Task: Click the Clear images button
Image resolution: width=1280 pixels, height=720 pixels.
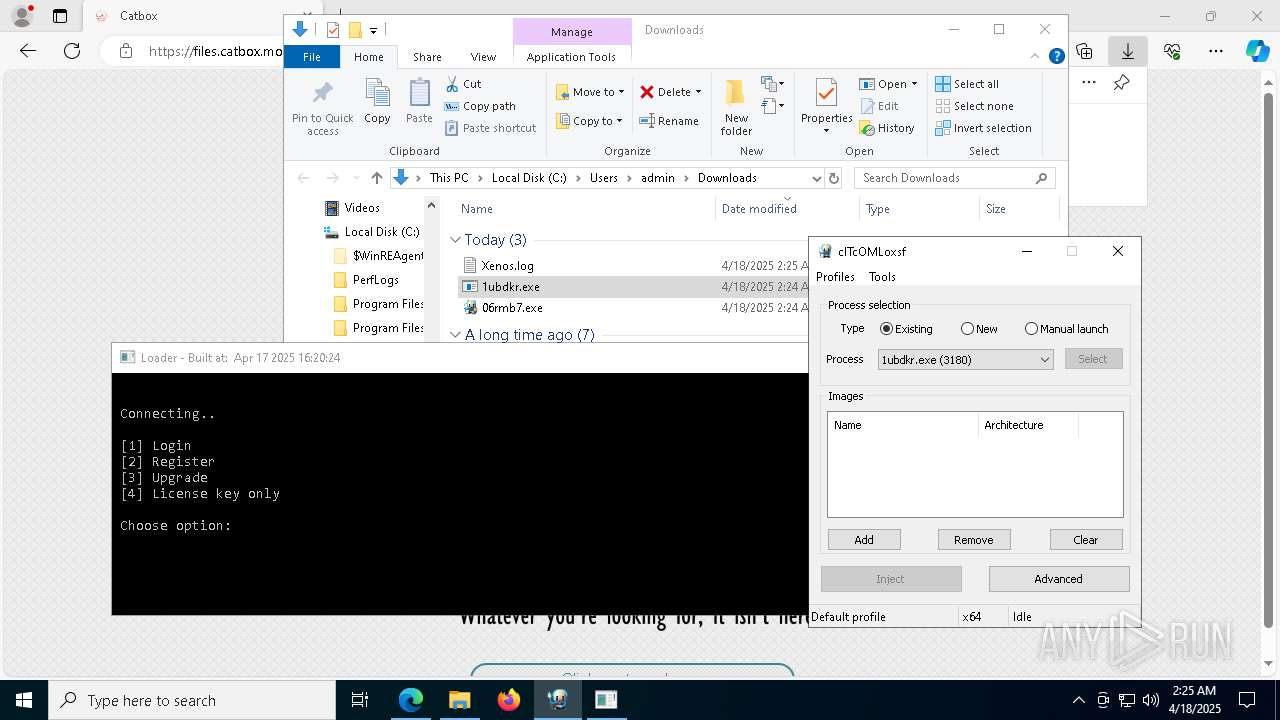Action: point(1086,540)
